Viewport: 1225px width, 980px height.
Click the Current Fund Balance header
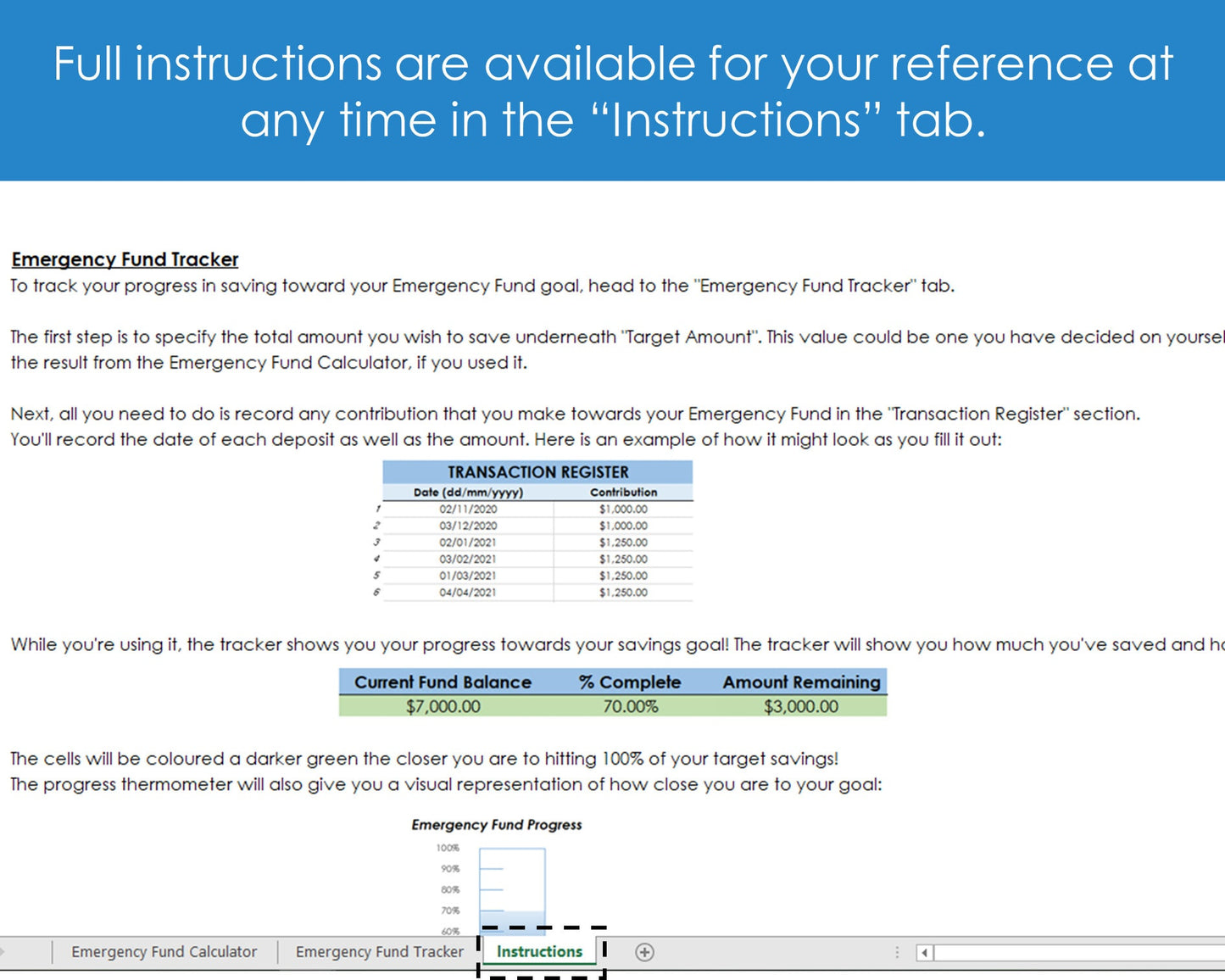coord(443,682)
